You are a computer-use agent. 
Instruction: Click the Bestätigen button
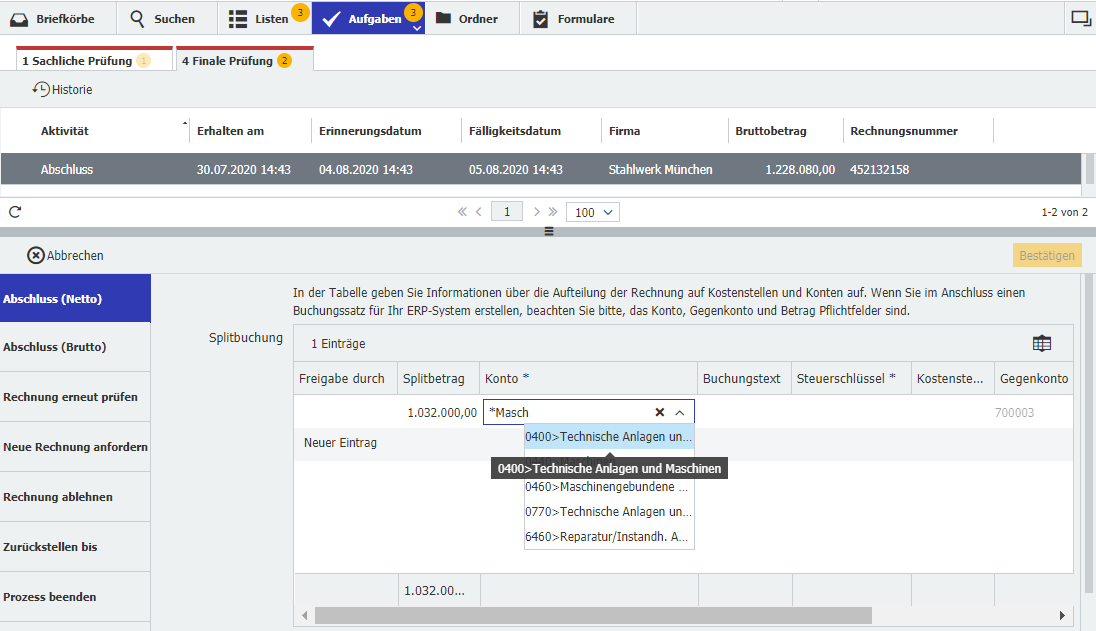tap(1047, 256)
